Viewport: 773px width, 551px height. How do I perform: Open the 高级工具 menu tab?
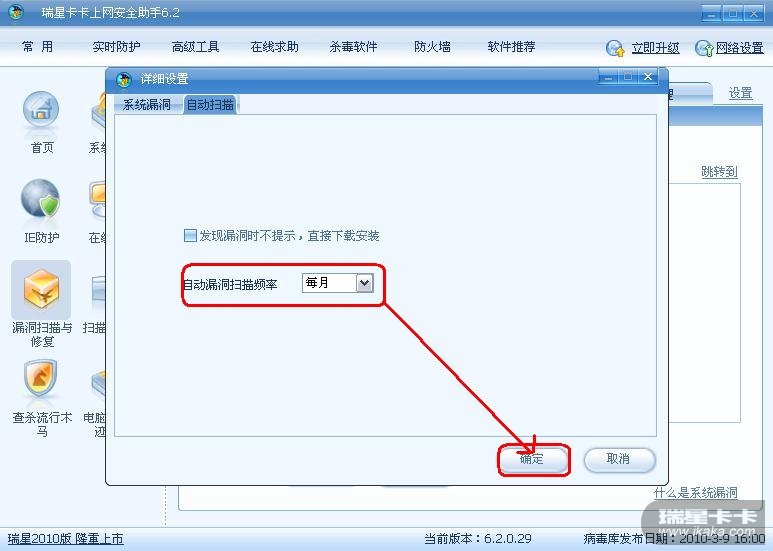point(195,47)
